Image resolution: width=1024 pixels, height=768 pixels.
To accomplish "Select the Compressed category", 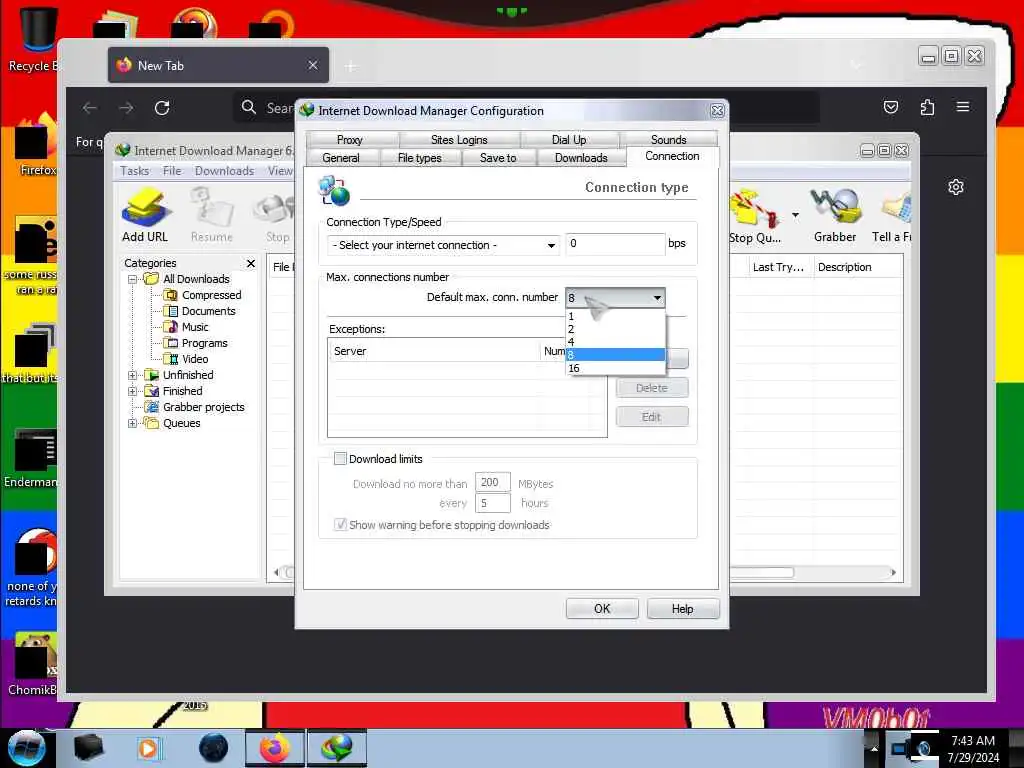I will (211, 295).
